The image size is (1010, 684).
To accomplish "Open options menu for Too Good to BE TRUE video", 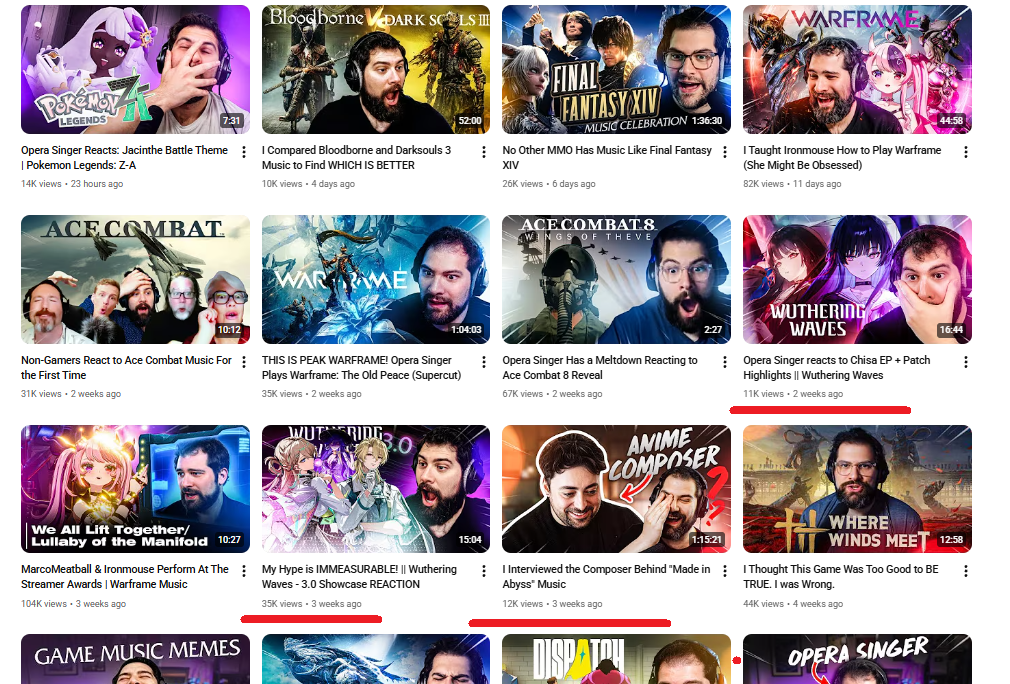I will (x=966, y=571).
